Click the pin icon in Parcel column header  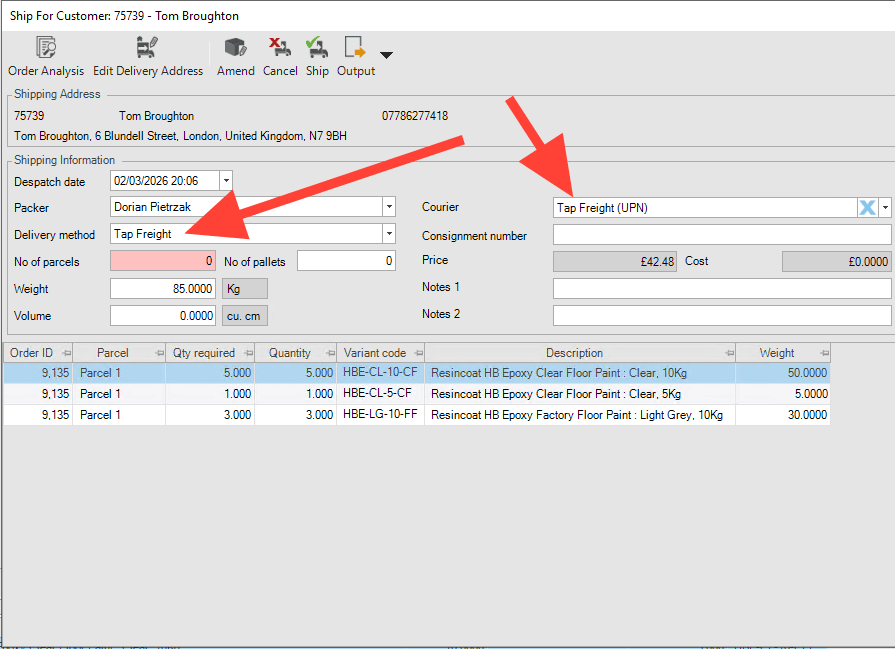[x=159, y=353]
